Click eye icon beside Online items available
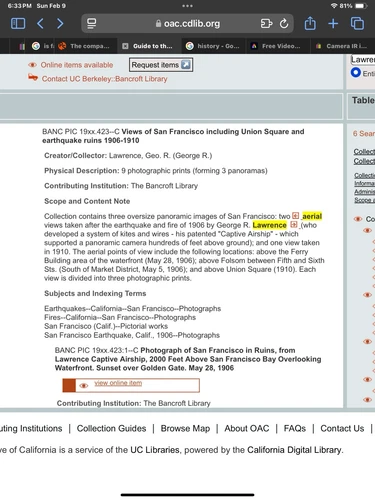This screenshot has height=500, width=375. [32, 65]
